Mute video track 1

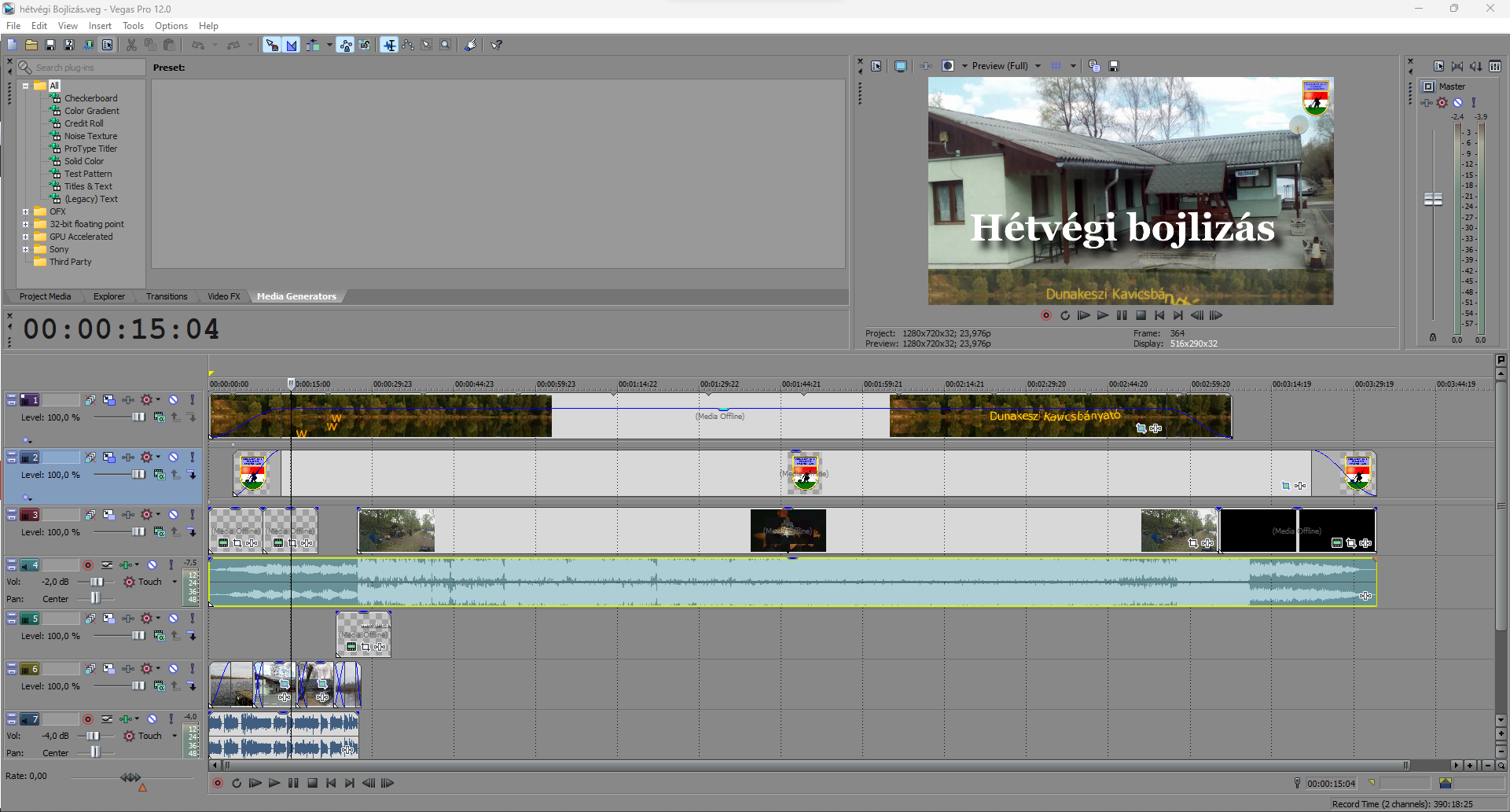click(x=174, y=400)
